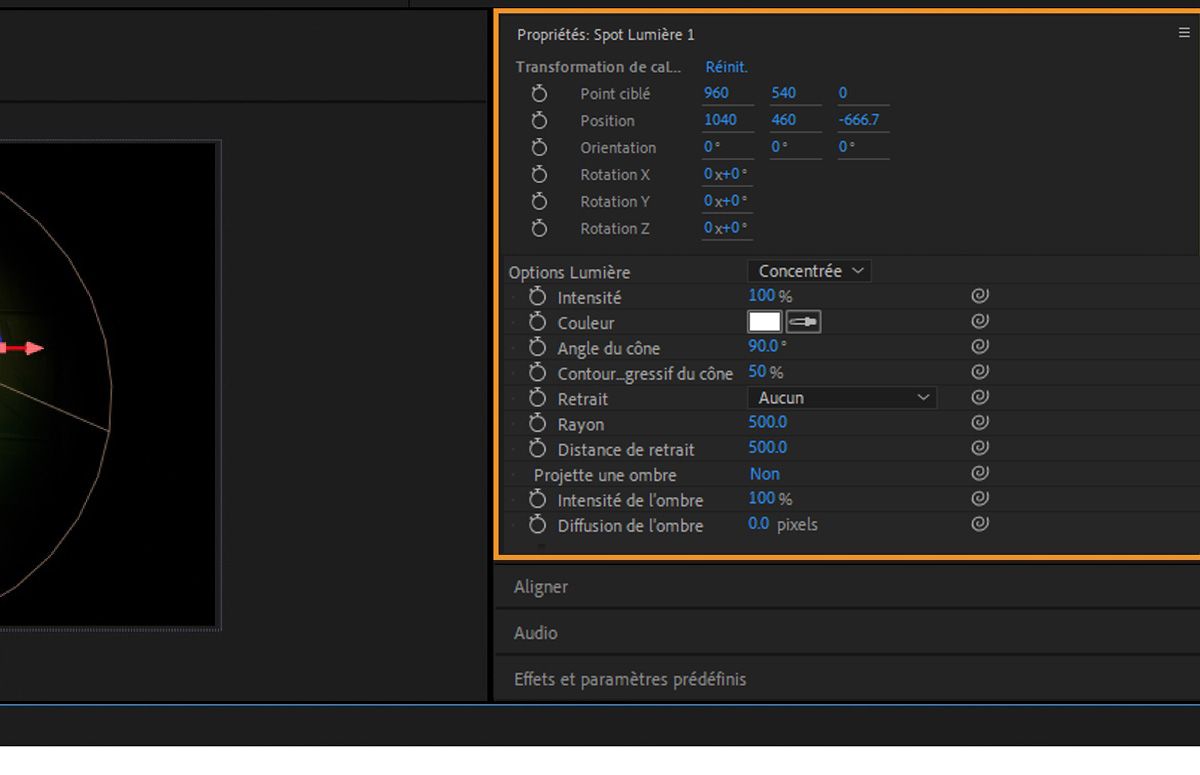Open the light type dropdown Concentrée

(809, 271)
